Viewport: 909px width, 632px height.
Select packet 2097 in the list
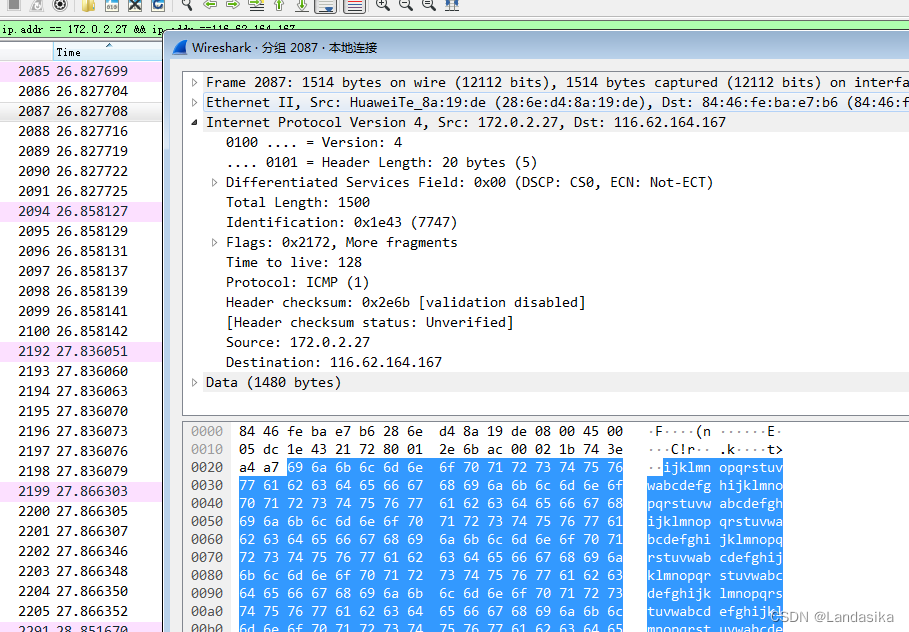coord(81,271)
